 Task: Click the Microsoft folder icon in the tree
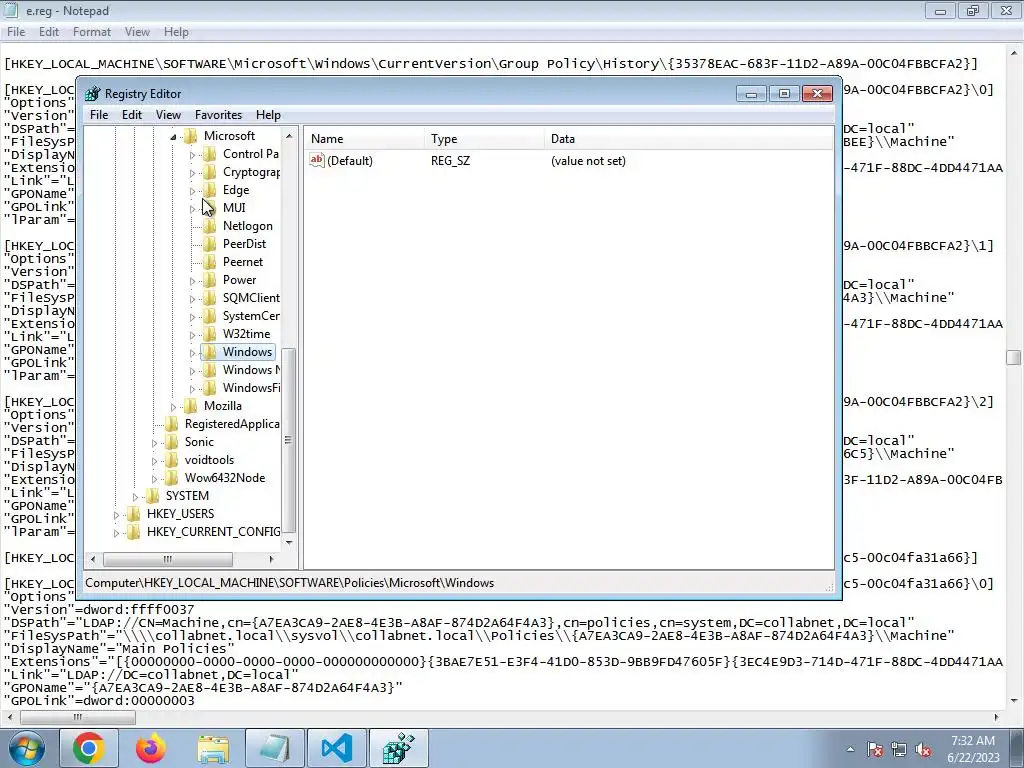[x=191, y=136]
